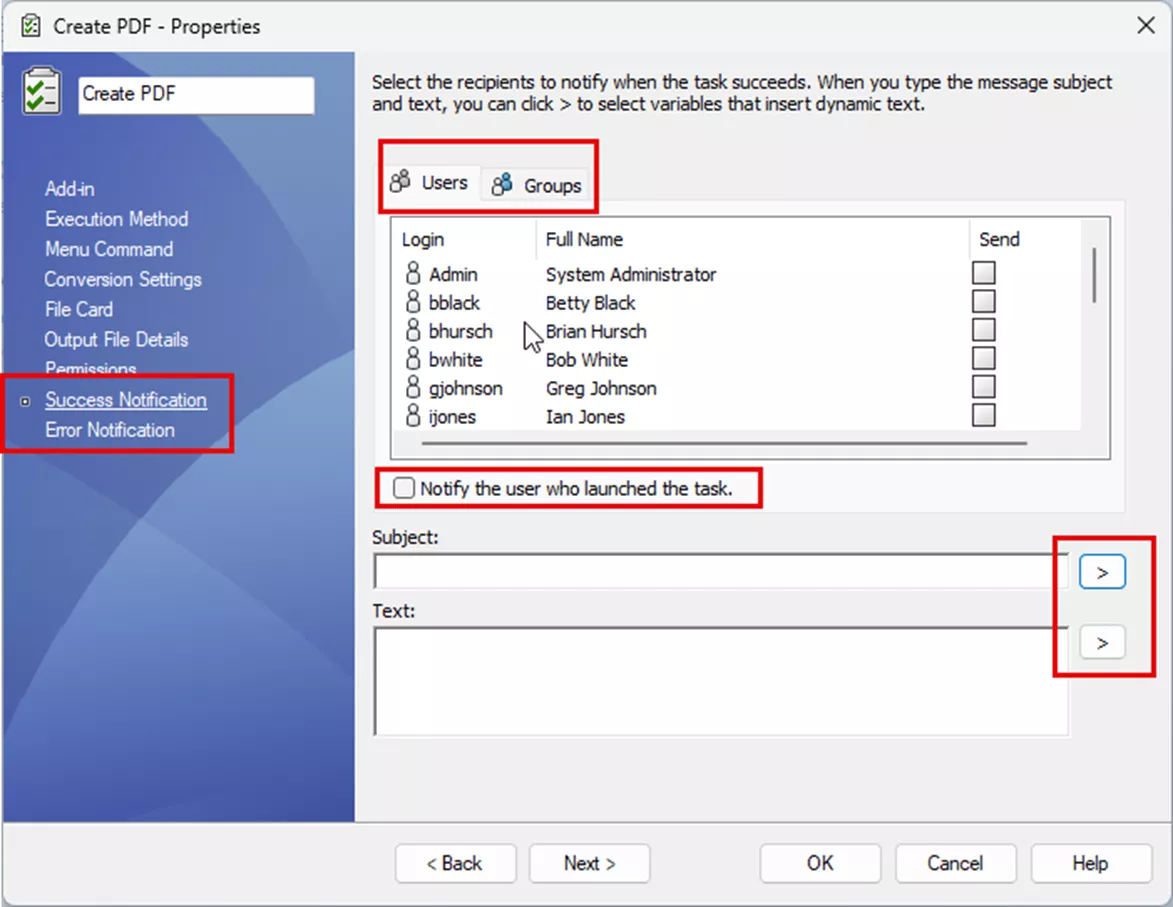
Task: Select the gjohnson user icon
Action: 413,387
